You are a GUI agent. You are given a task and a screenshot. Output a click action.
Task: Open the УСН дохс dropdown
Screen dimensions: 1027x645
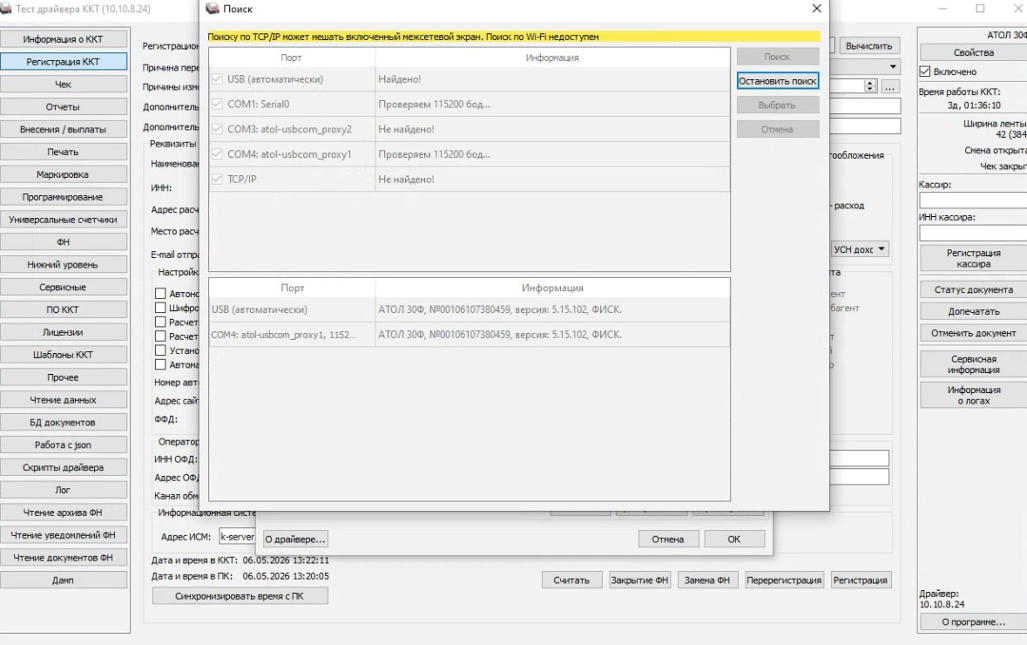[859, 249]
